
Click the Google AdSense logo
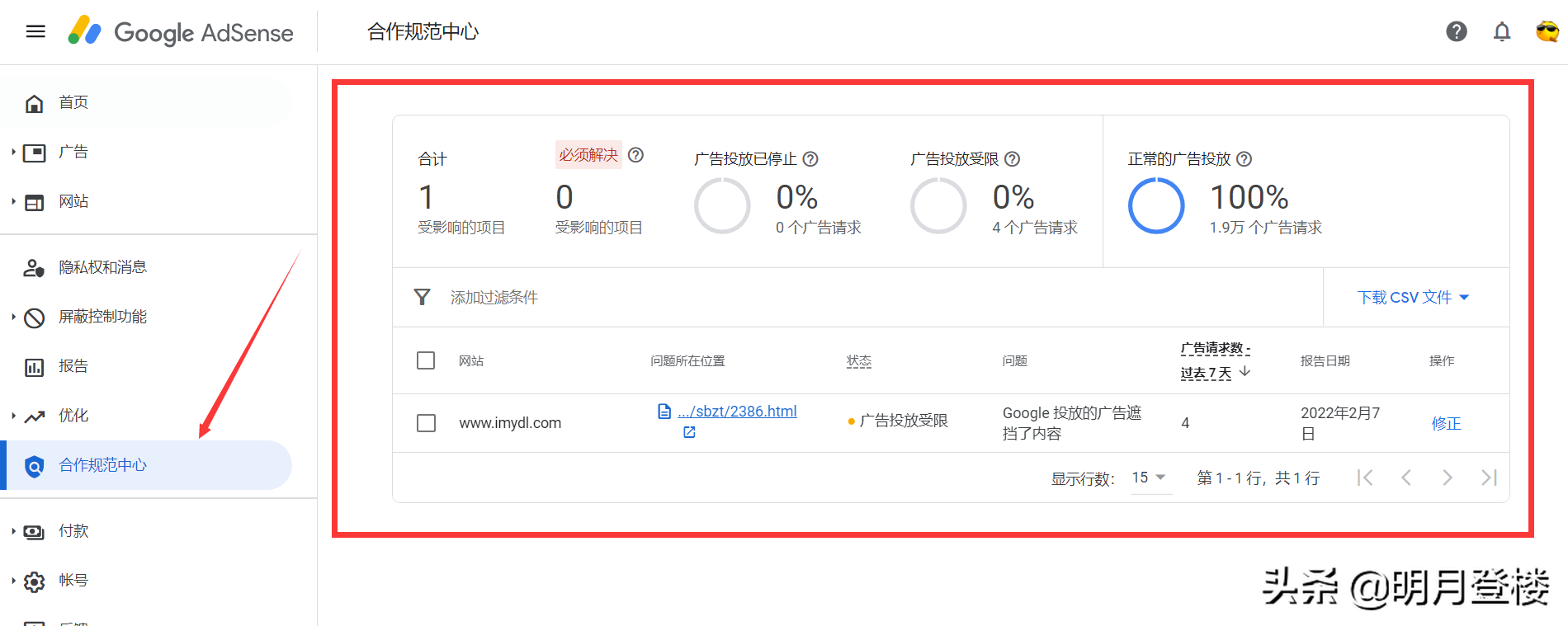(x=181, y=31)
